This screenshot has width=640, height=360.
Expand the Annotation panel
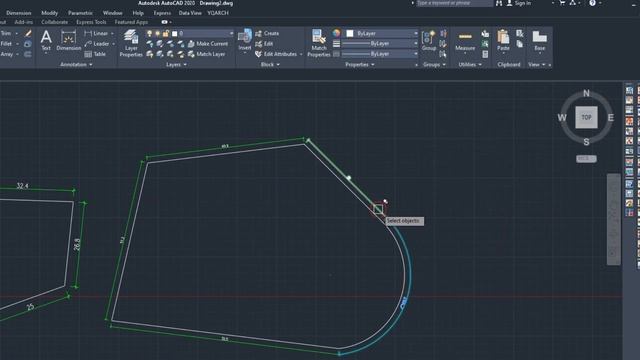coord(76,64)
